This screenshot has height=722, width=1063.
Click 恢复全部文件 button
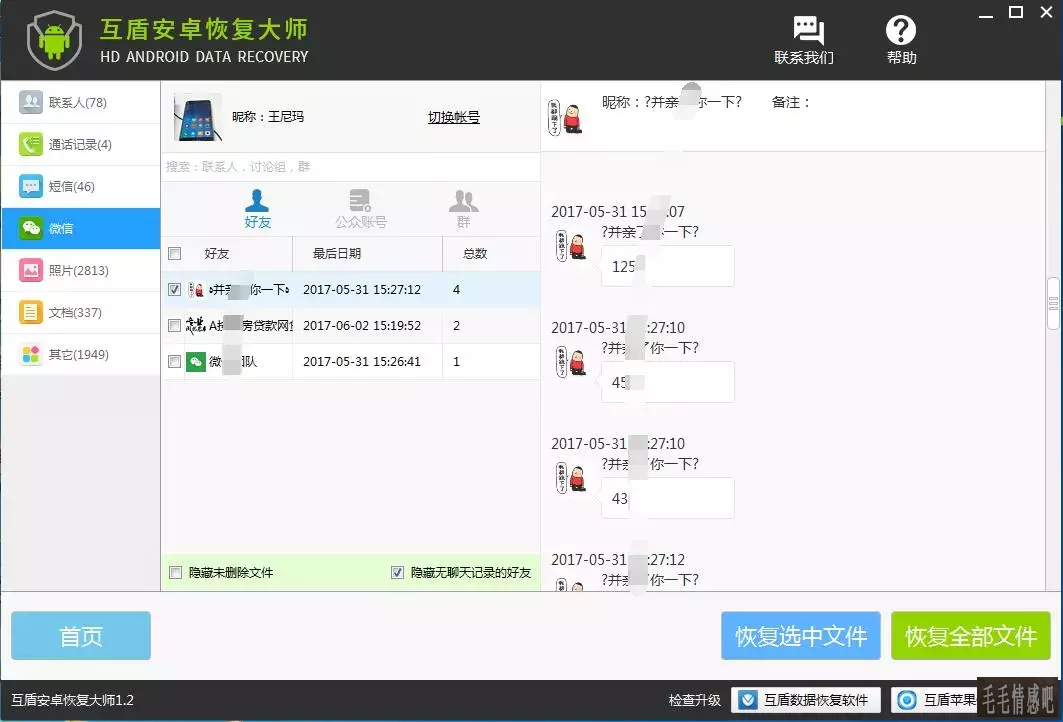point(971,636)
